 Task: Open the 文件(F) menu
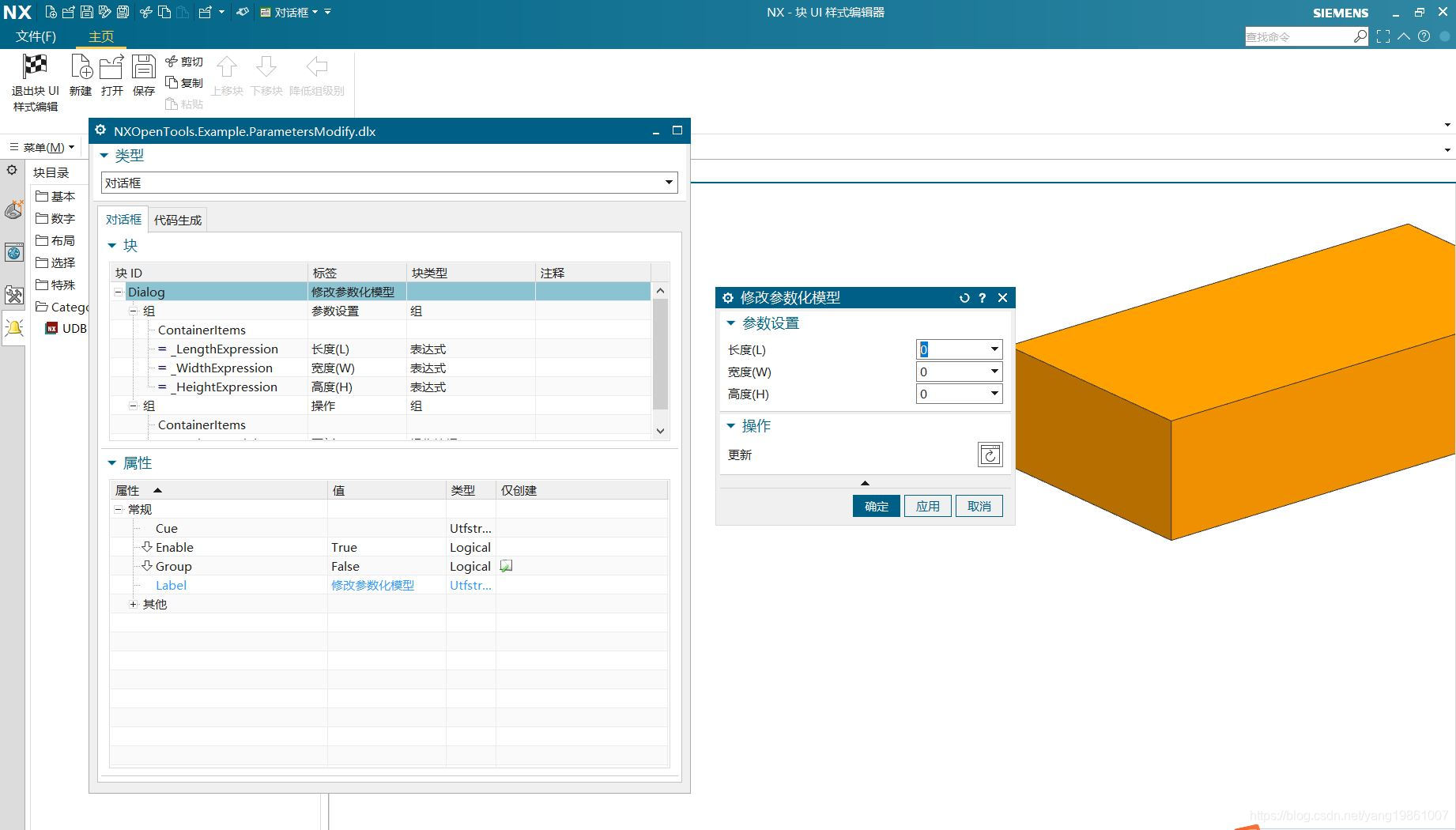(36, 36)
